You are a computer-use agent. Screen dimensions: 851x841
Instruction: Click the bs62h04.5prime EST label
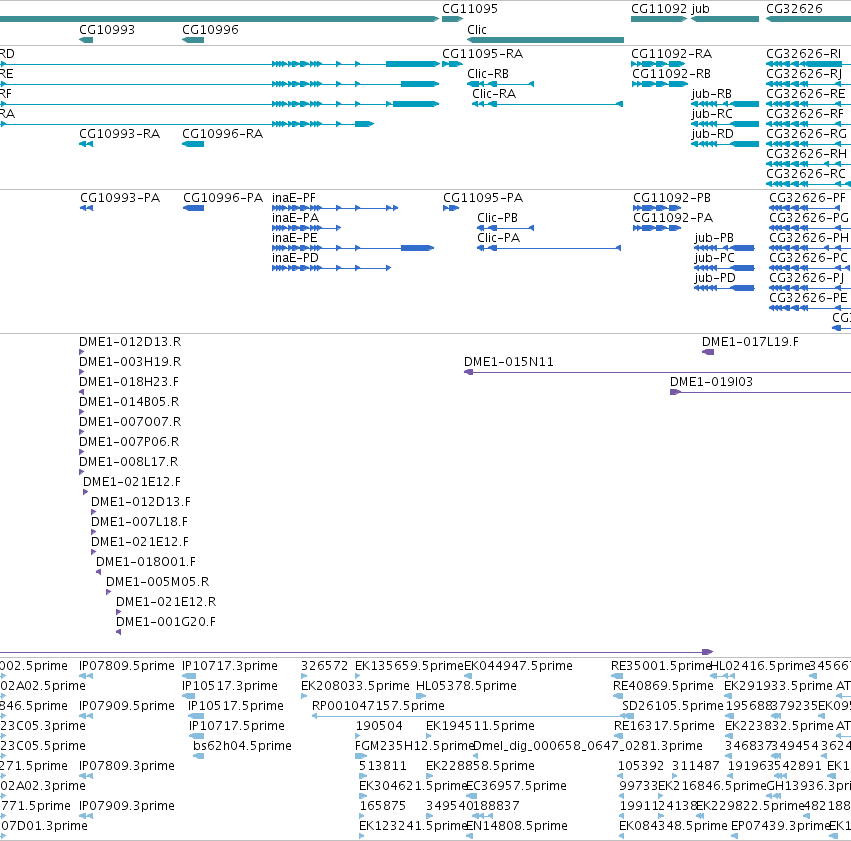[x=243, y=746]
